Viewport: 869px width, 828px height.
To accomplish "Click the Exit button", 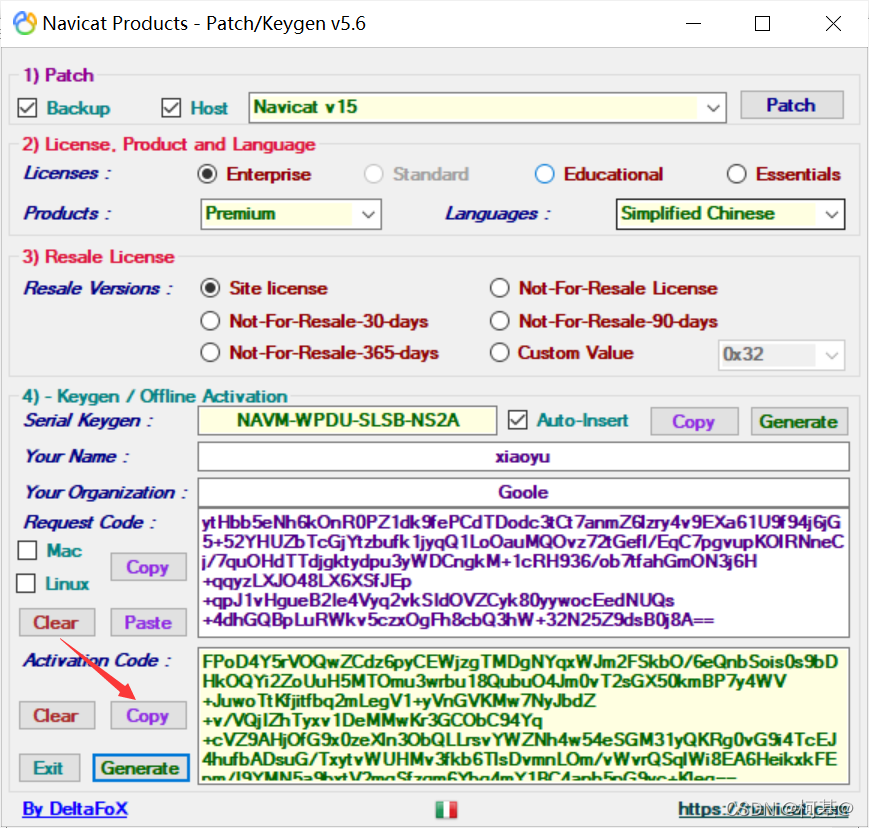I will tap(49, 768).
